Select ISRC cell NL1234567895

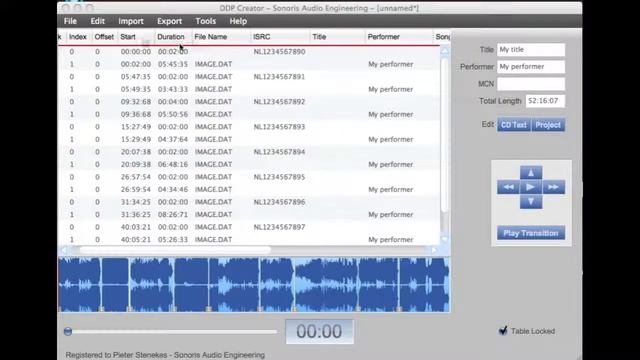pyautogui.click(x=279, y=177)
